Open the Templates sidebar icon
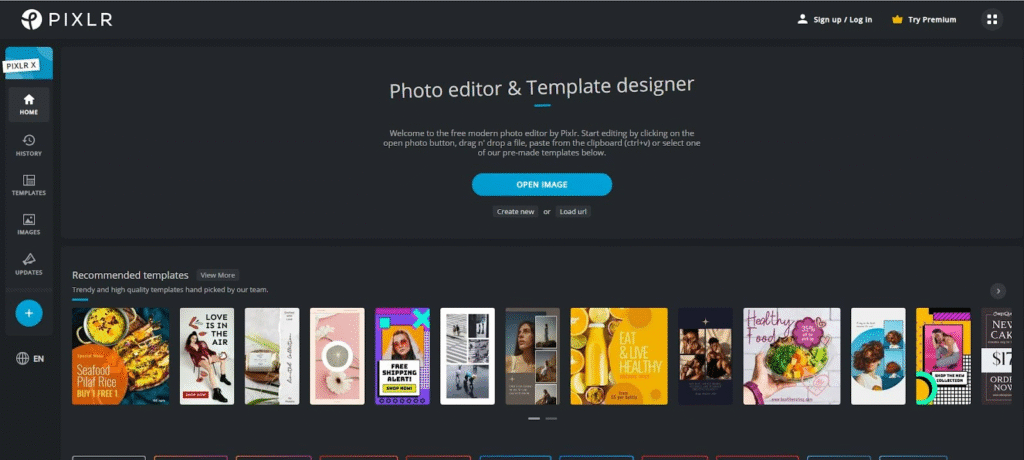The width and height of the screenshot is (1024, 460). [x=29, y=185]
